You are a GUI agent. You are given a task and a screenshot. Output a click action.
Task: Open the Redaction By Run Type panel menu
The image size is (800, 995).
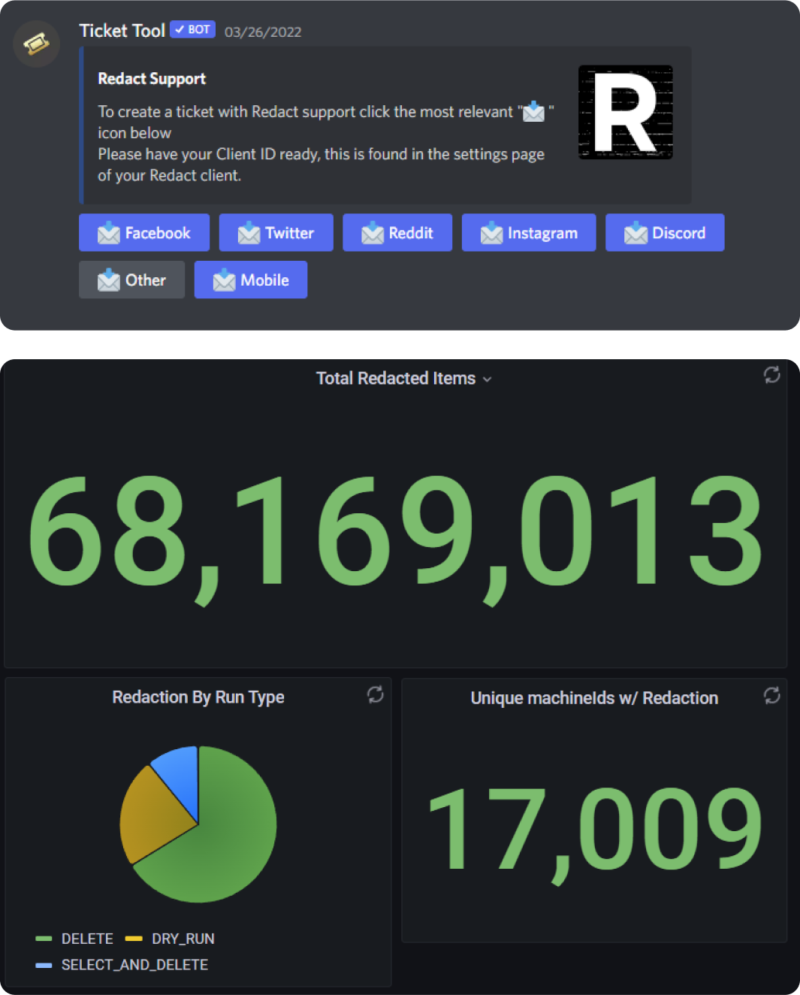pos(375,695)
